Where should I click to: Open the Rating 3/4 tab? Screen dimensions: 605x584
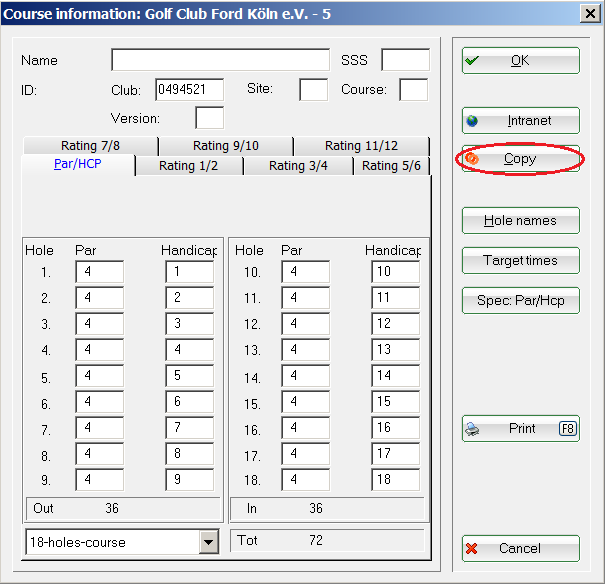point(298,166)
